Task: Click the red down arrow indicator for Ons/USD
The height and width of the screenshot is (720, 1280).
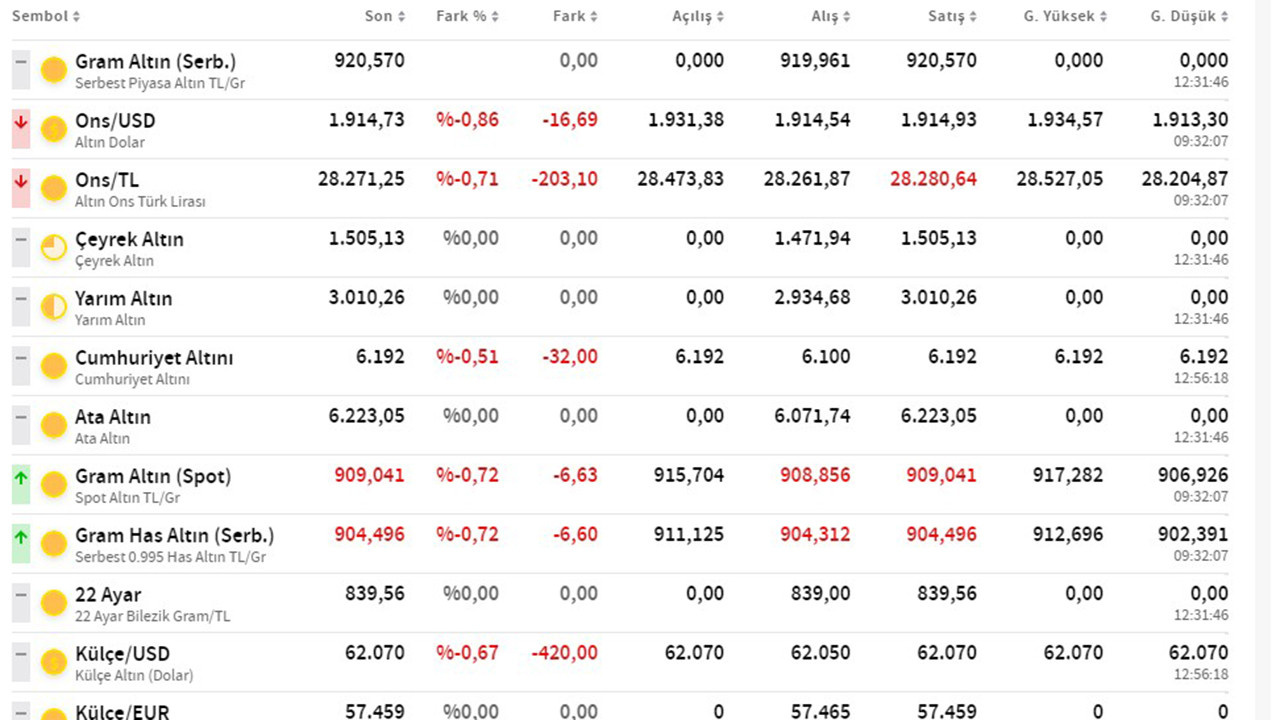Action: (x=21, y=129)
